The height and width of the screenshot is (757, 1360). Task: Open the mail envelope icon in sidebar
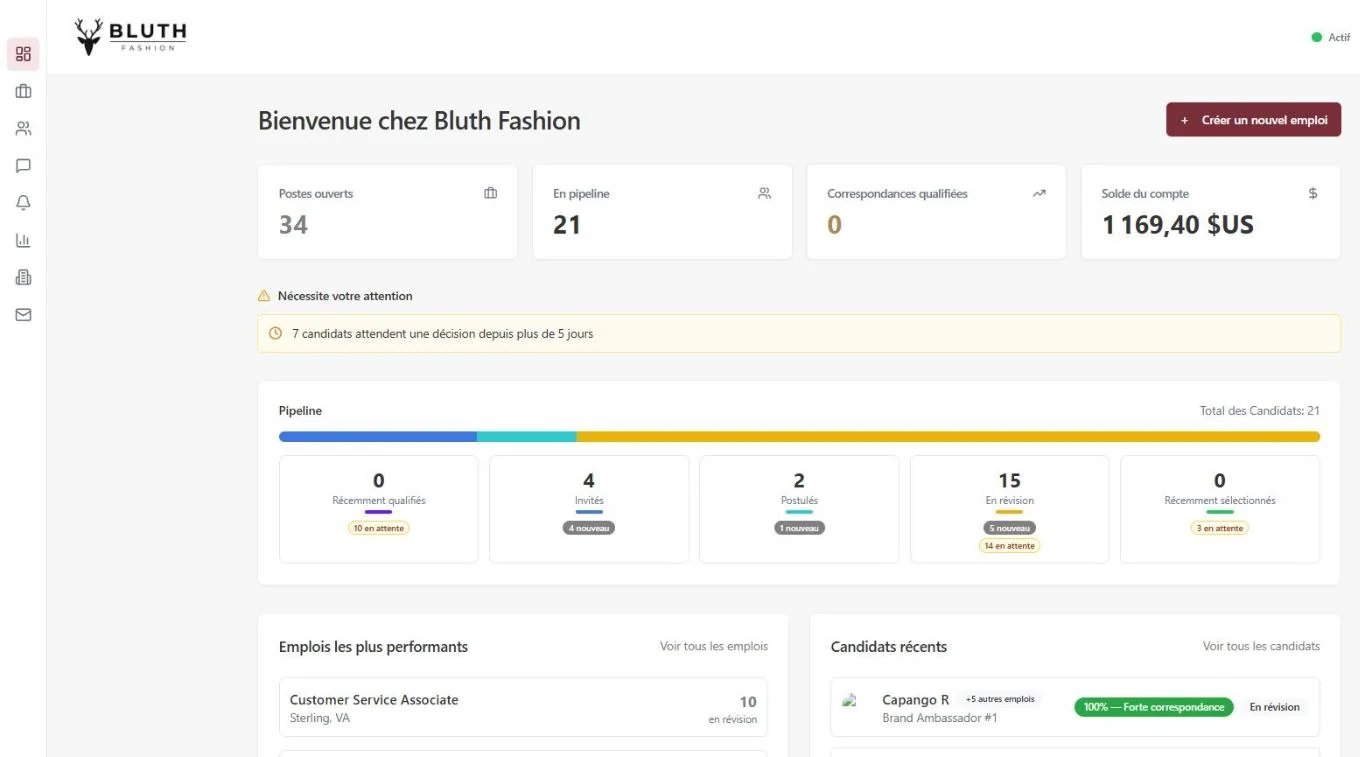23,315
